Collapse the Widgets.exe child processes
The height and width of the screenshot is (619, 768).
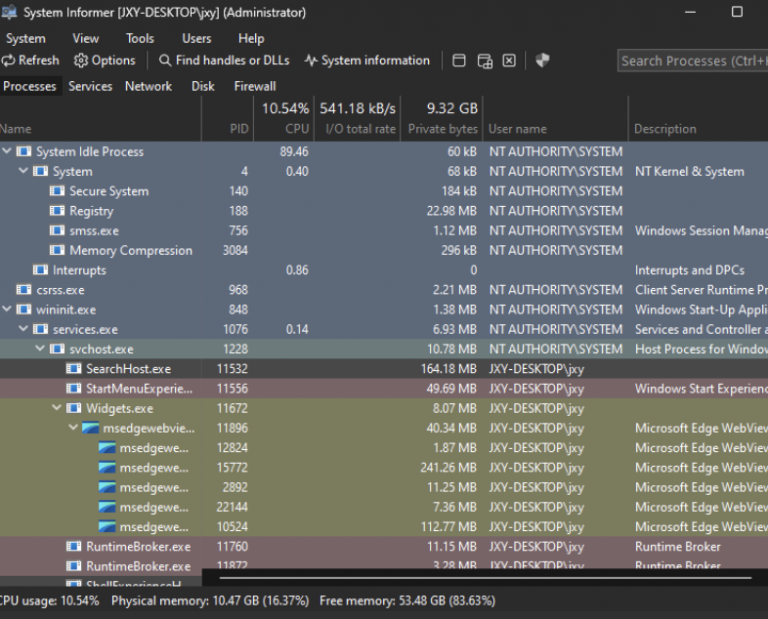click(57, 408)
